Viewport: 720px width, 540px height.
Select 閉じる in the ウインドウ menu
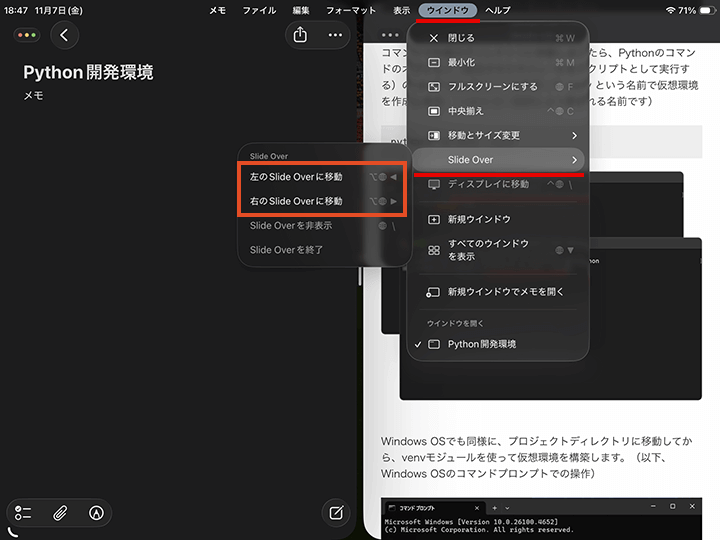pyautogui.click(x=498, y=38)
